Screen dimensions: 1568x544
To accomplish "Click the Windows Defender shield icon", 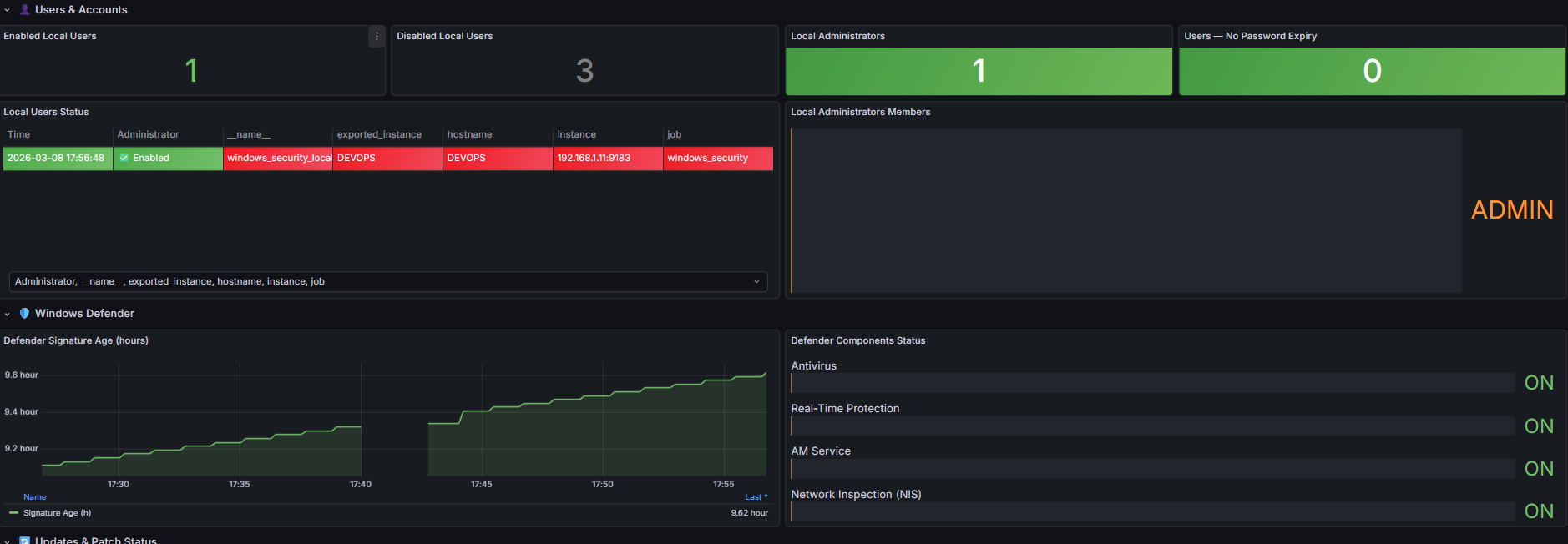I will 24,314.
